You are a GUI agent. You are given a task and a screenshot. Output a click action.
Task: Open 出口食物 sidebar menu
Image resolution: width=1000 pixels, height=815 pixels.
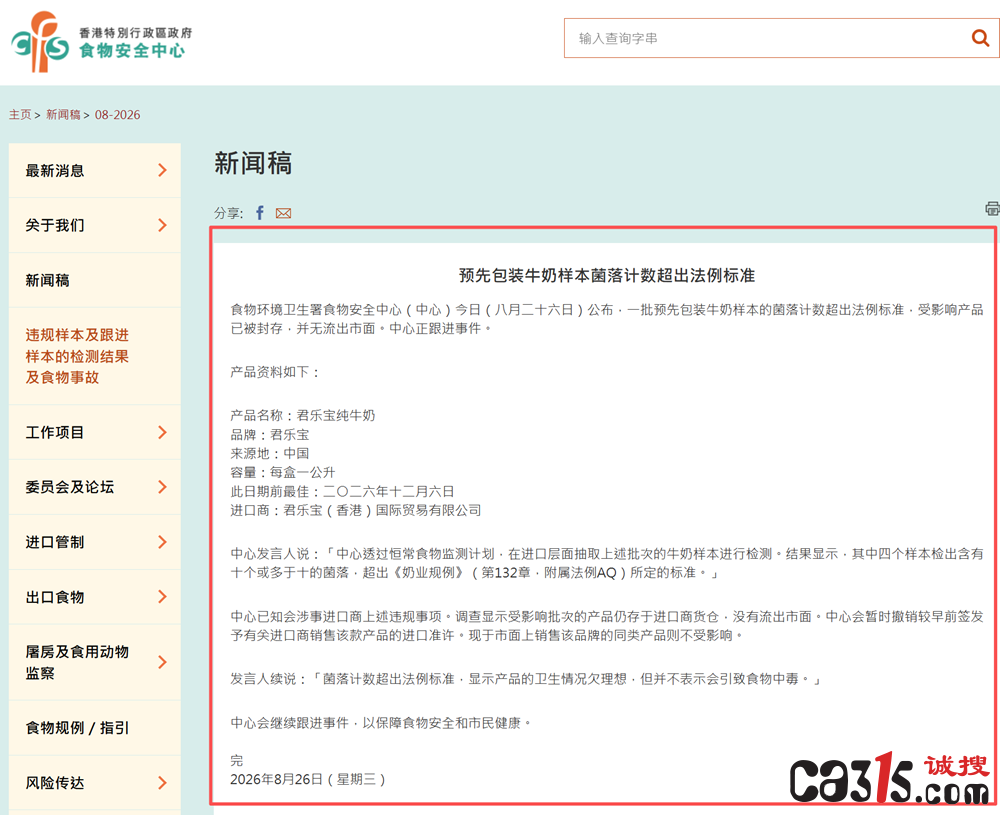pyautogui.click(x=94, y=597)
